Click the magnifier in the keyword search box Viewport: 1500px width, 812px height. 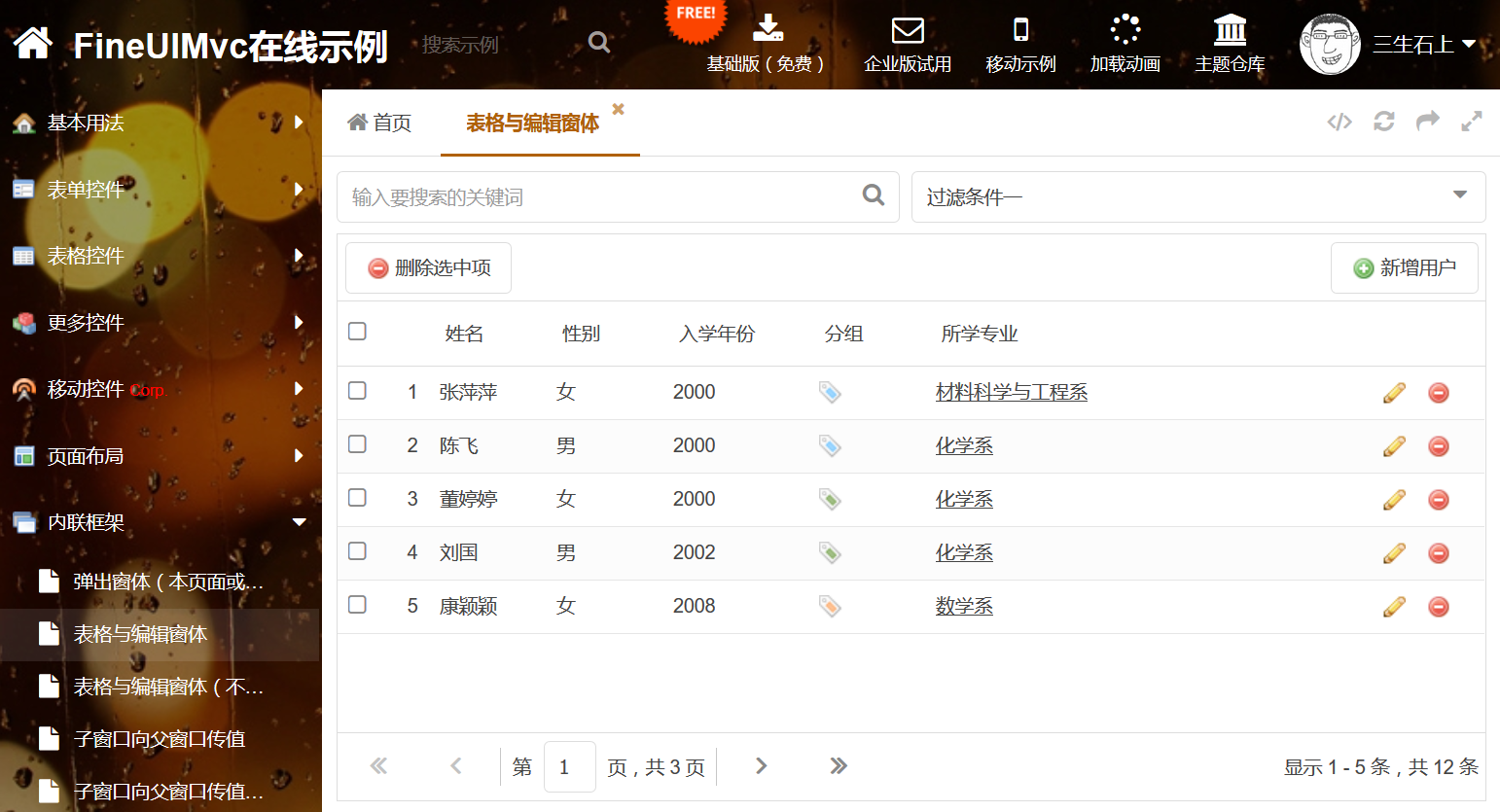click(x=874, y=195)
